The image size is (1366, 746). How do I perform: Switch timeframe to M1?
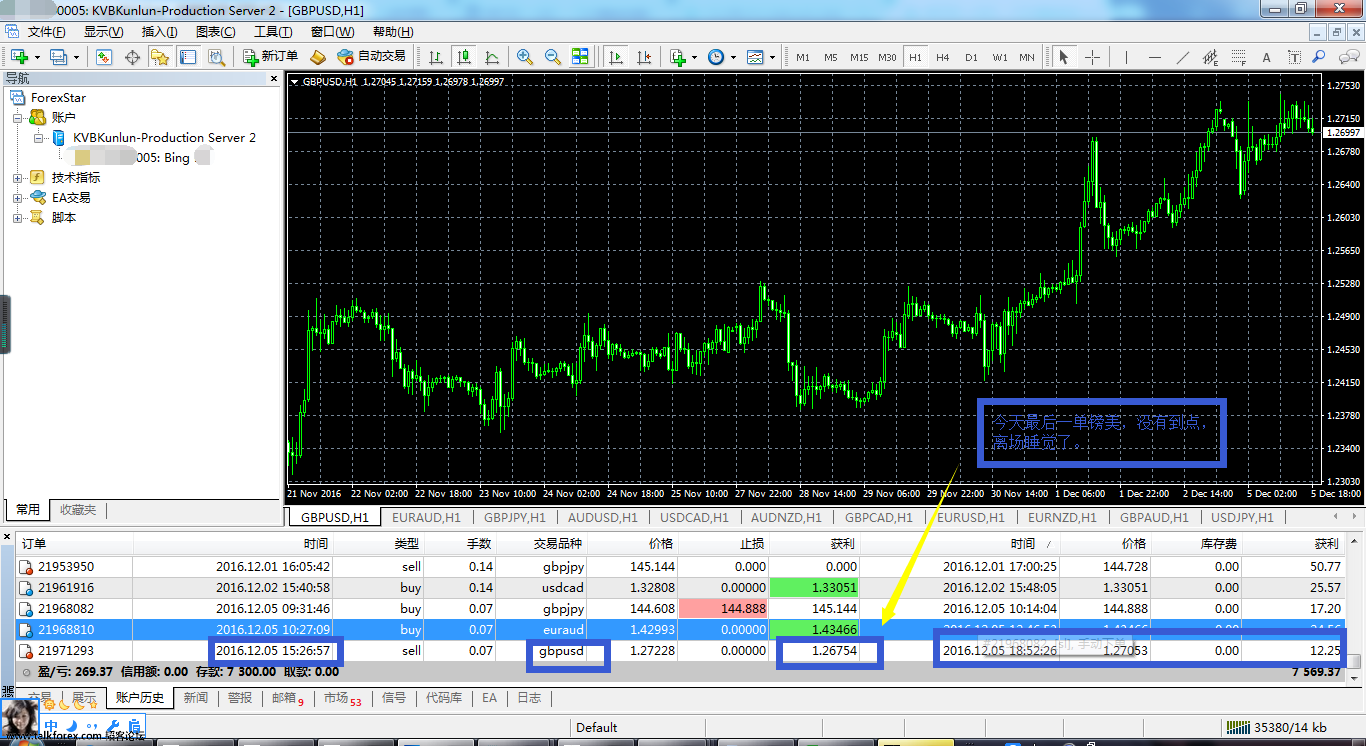pos(803,57)
